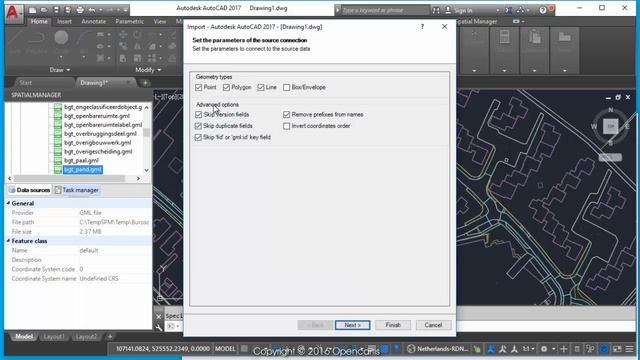640x360 pixels.
Task: Click the drawing viewport restore icon
Action: click(618, 97)
